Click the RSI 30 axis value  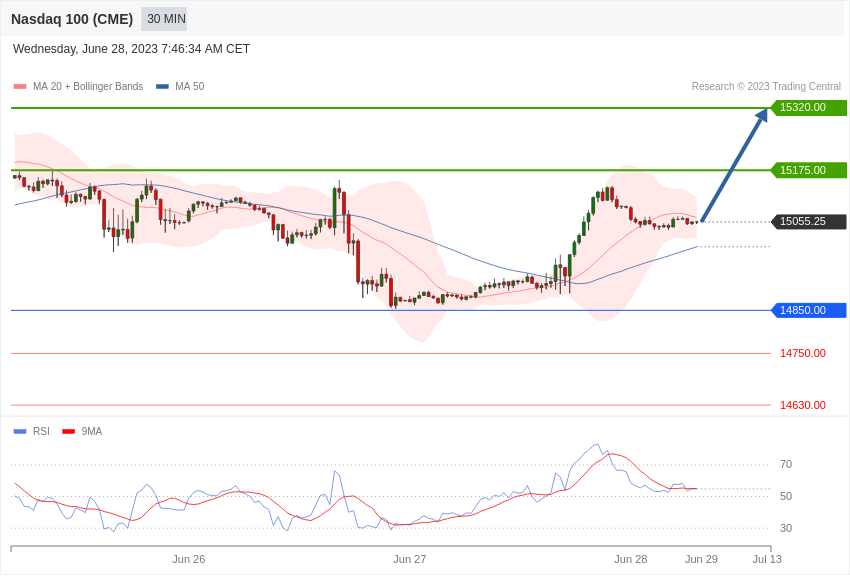point(786,528)
